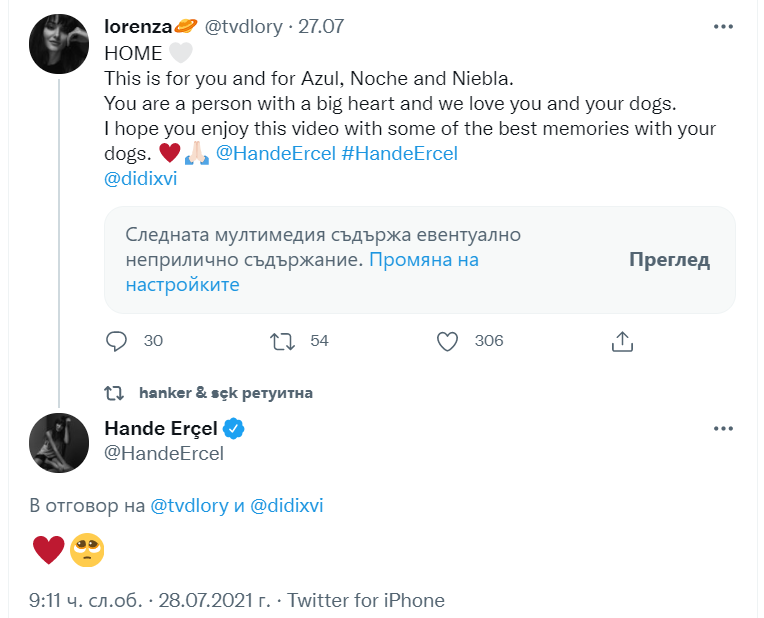Screen dimensions: 764x618
Task: Open Hande Erçel's profile avatar
Action: tap(61, 442)
